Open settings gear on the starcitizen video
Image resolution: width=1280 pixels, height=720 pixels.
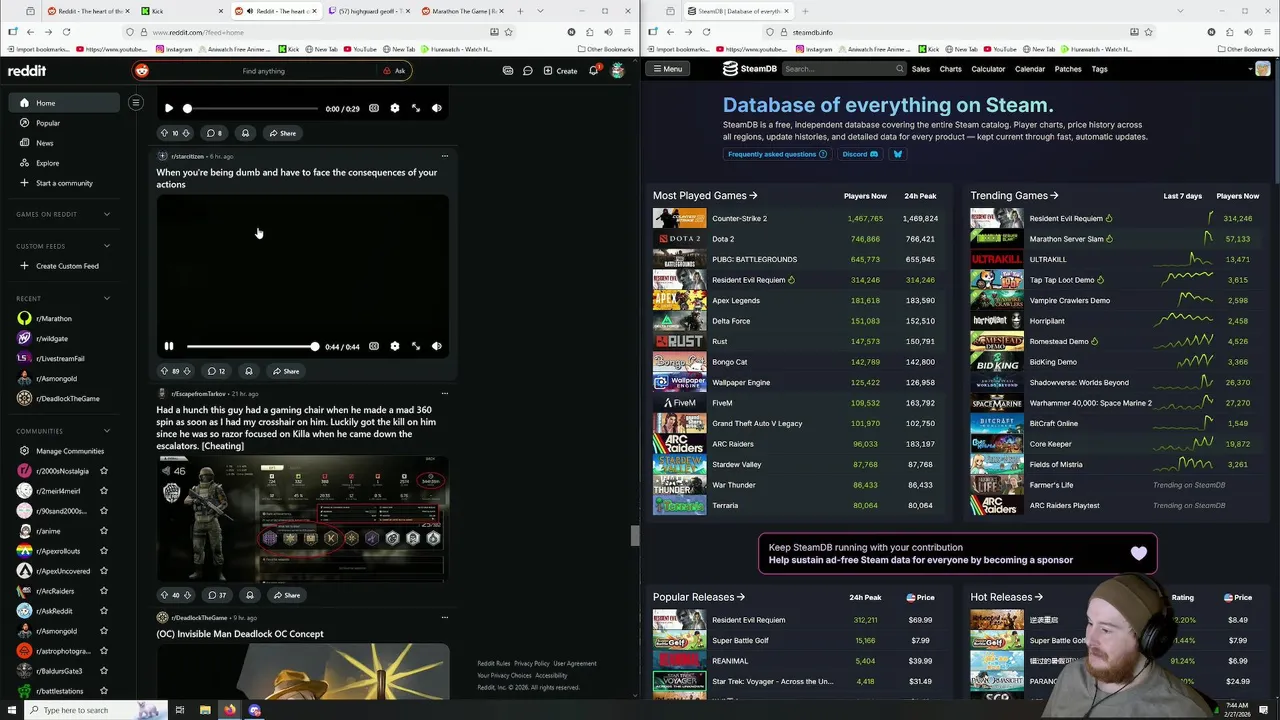[395, 346]
